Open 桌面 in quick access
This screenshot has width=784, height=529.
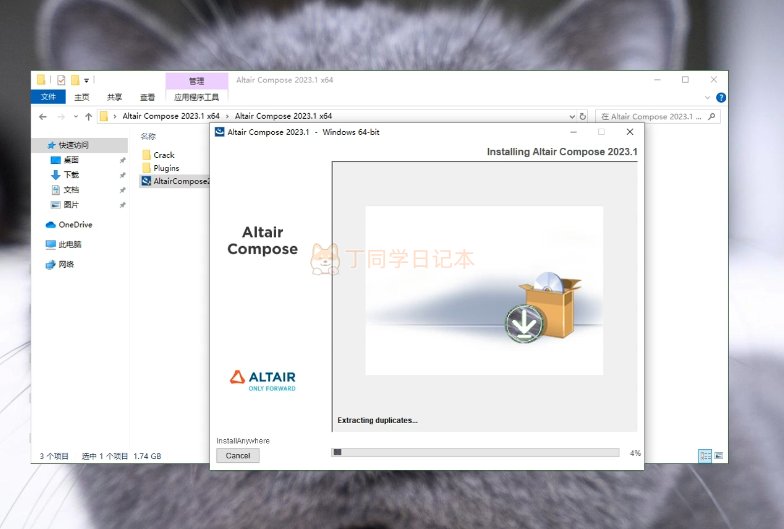click(x=71, y=160)
